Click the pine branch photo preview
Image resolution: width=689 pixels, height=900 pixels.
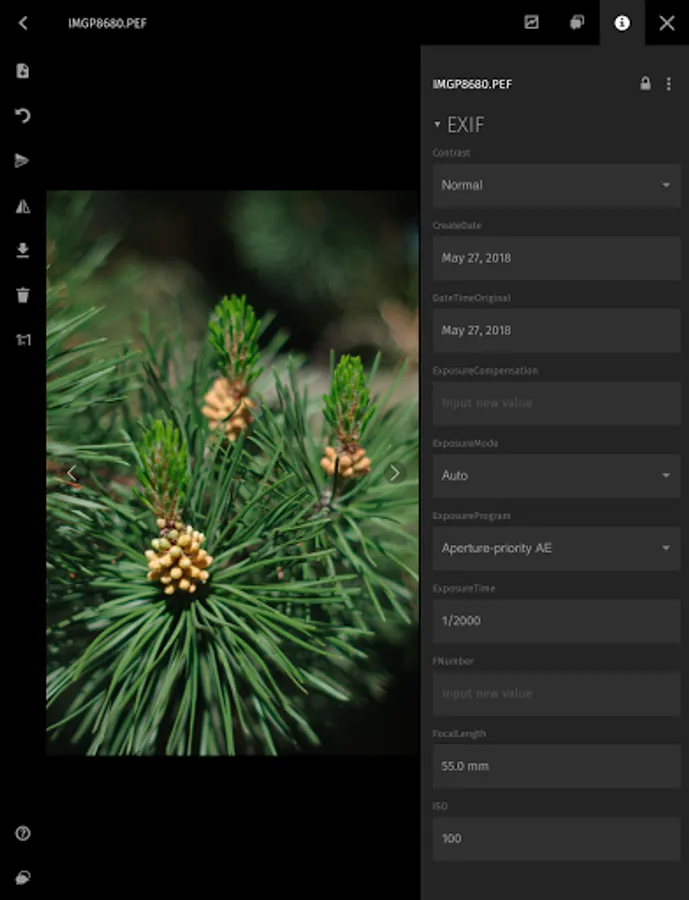(233, 473)
